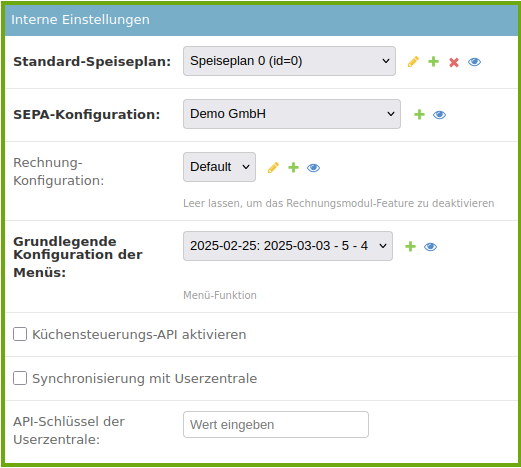Delete the selected Standard-Speiseplan with red X
The height and width of the screenshot is (468, 521).
click(x=454, y=62)
